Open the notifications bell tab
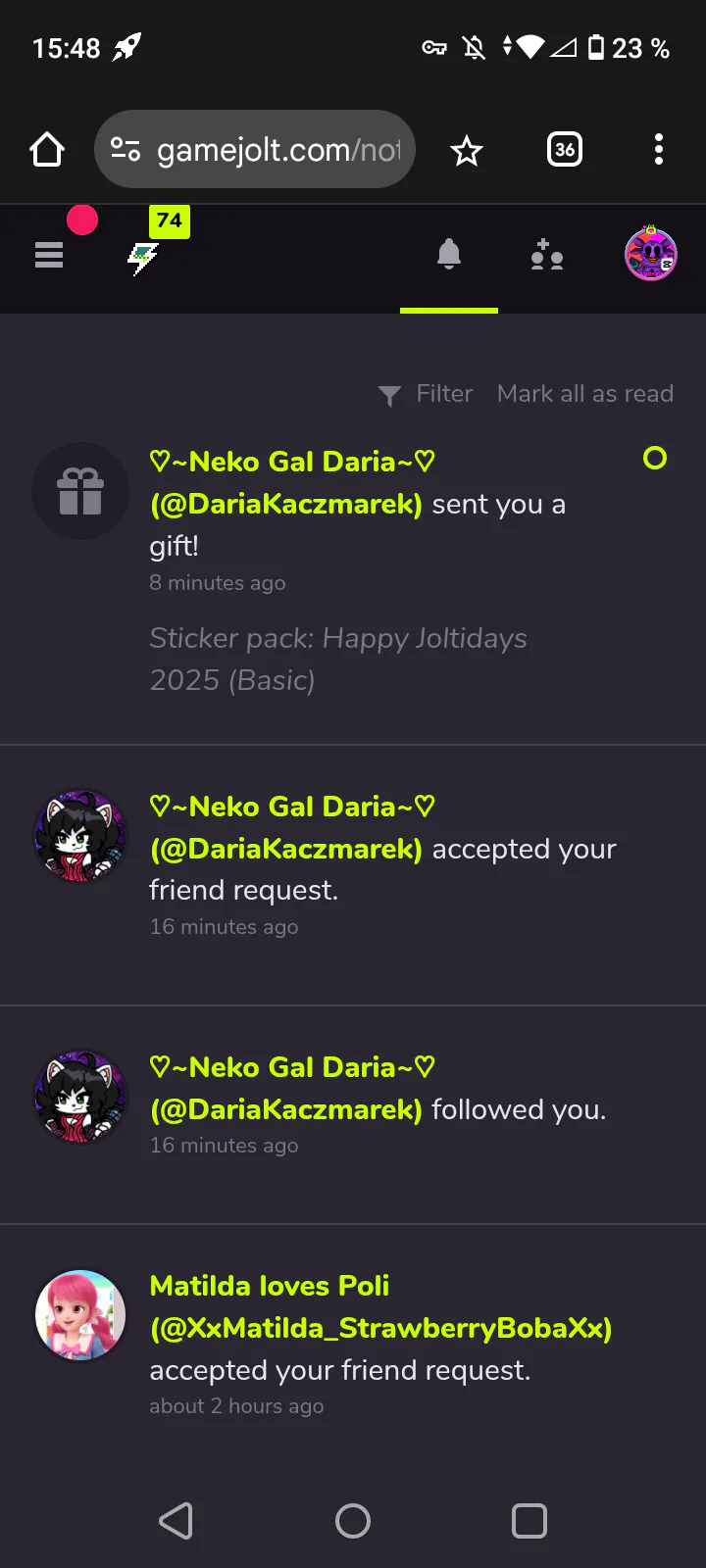 click(x=449, y=256)
